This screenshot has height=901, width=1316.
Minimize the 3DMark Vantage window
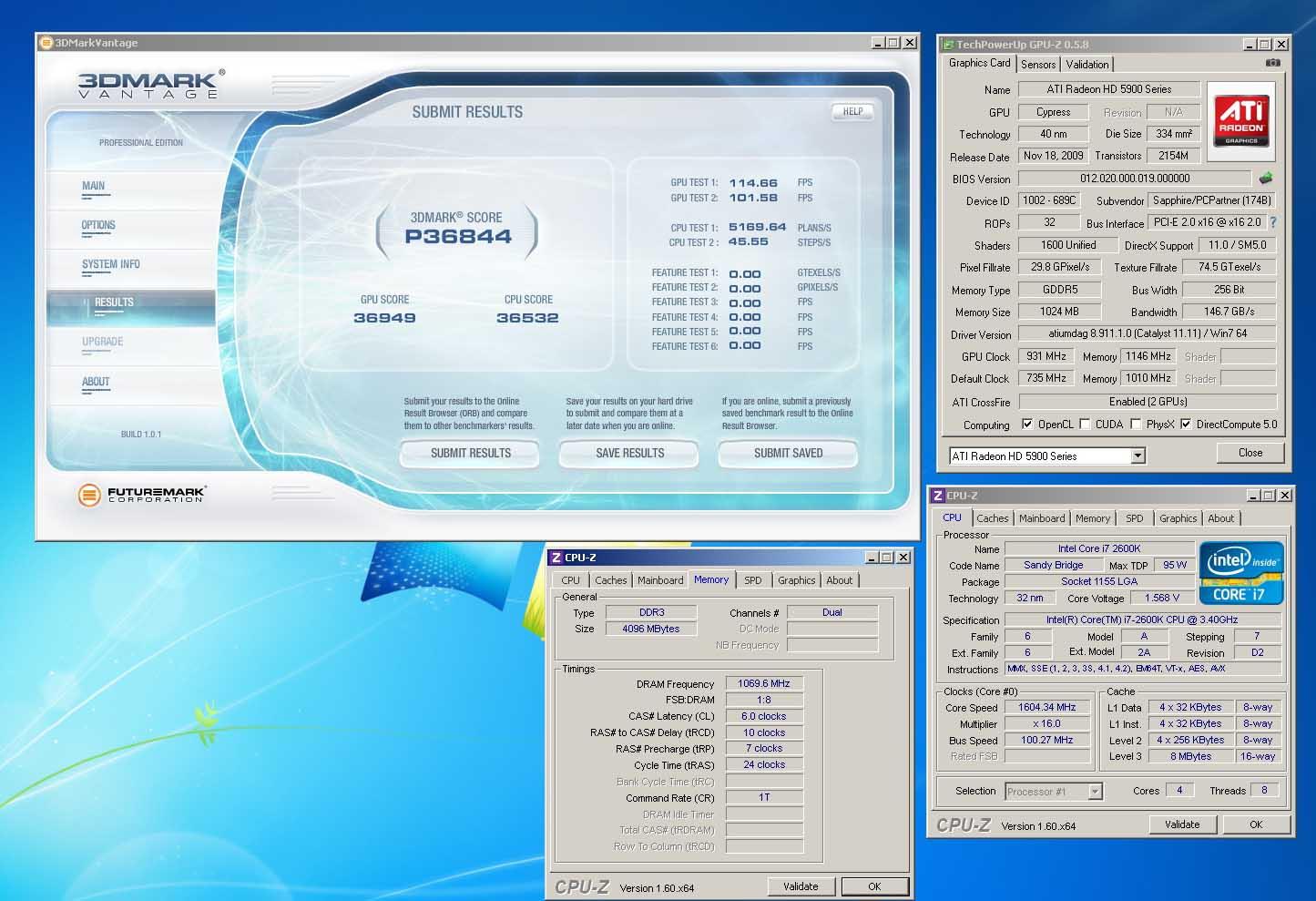pos(878,43)
